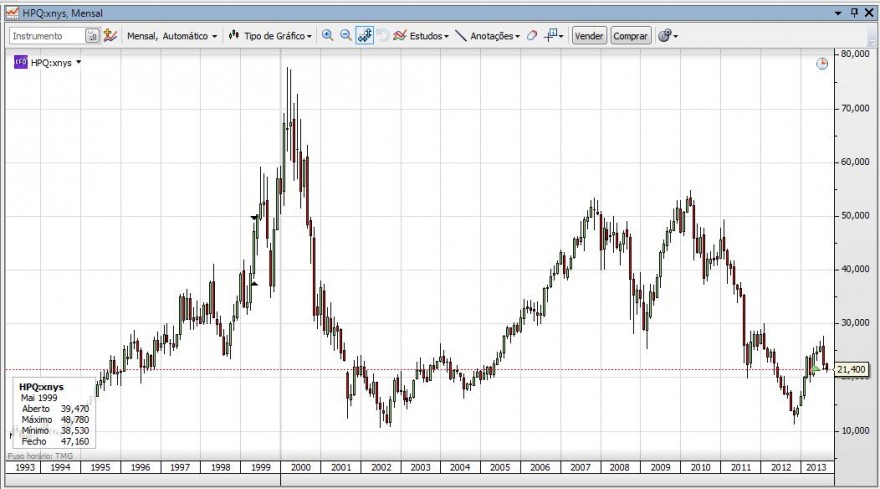The image size is (880, 489).
Task: Open the Anotações menu
Action: [487, 36]
